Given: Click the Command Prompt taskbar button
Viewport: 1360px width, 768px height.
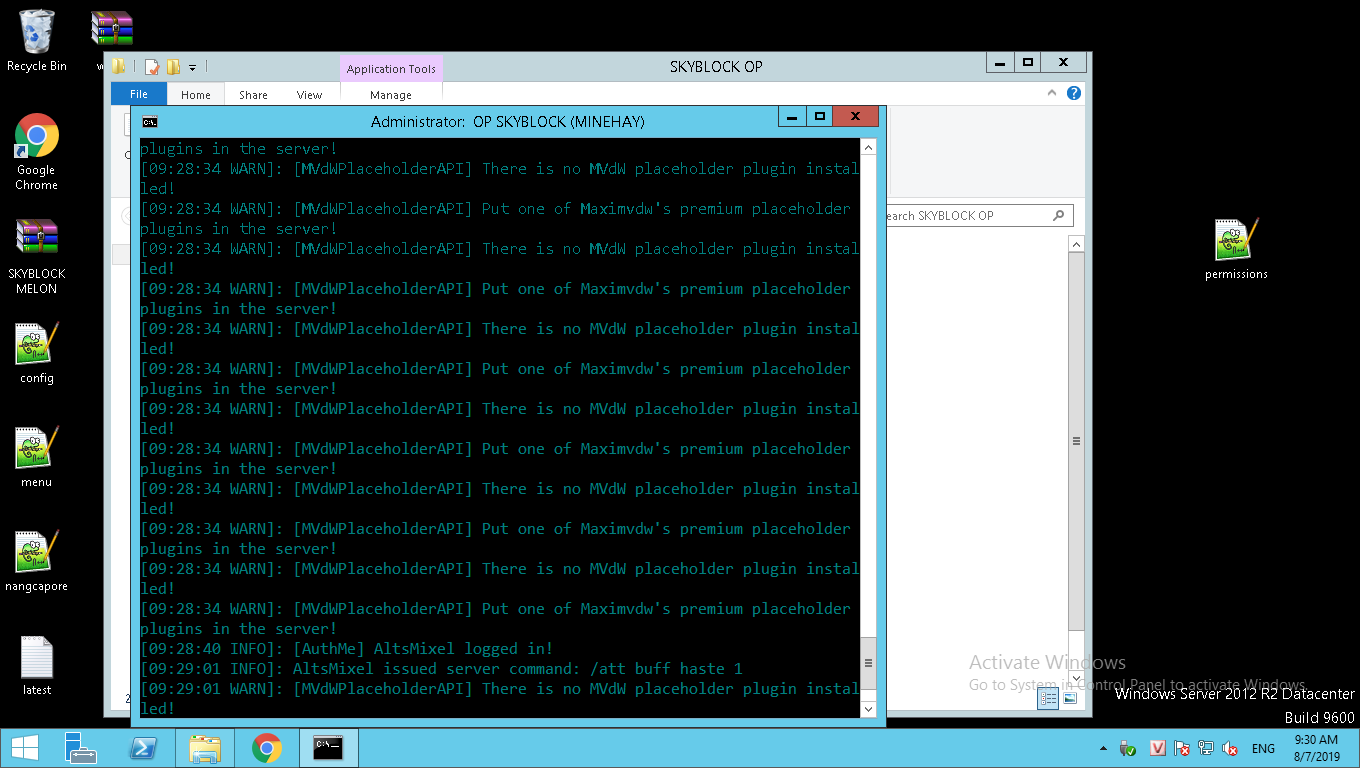Looking at the screenshot, I should point(328,748).
